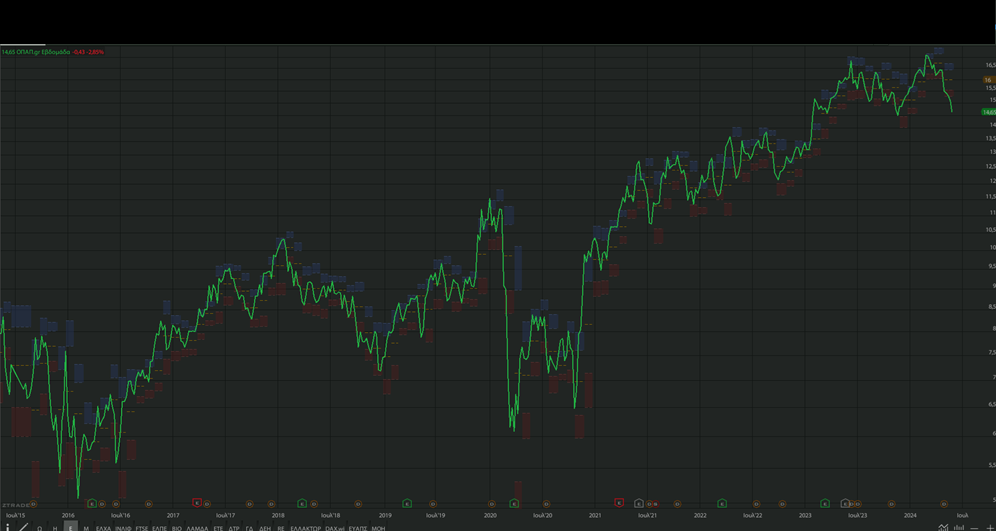
Task: Click the orange D marker above Ιουλ'19
Action: [433, 504]
